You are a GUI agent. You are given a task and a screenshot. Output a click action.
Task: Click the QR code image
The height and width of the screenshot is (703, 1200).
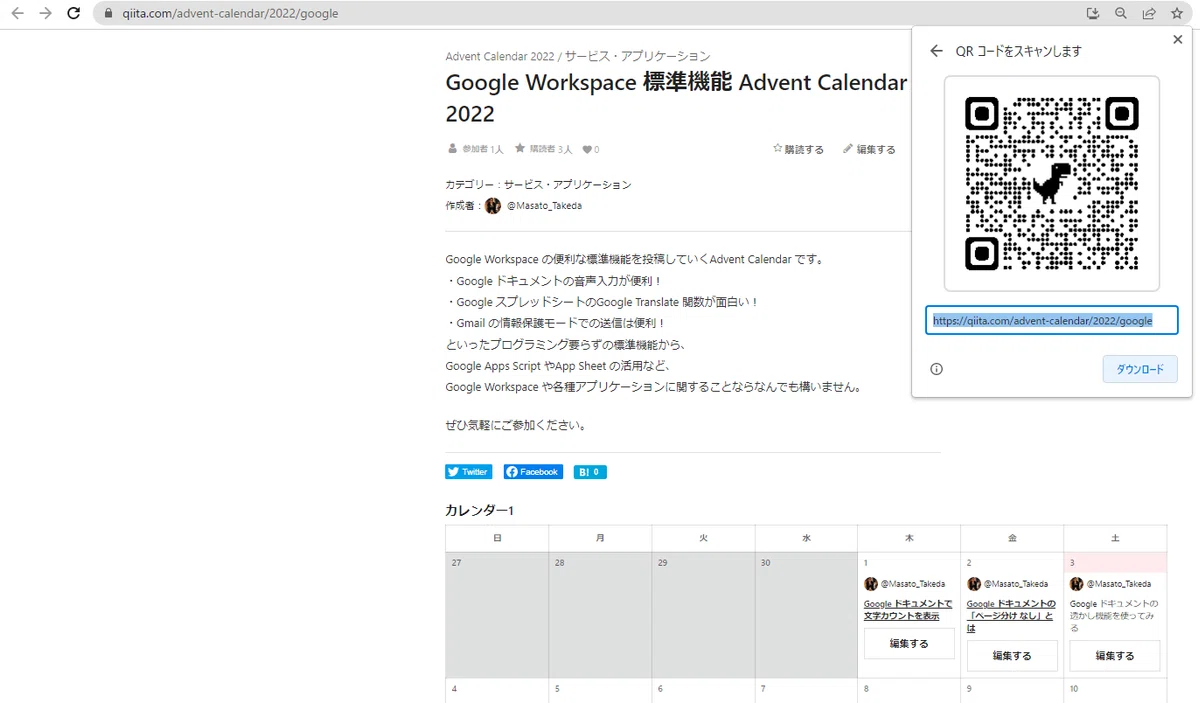pos(1052,183)
